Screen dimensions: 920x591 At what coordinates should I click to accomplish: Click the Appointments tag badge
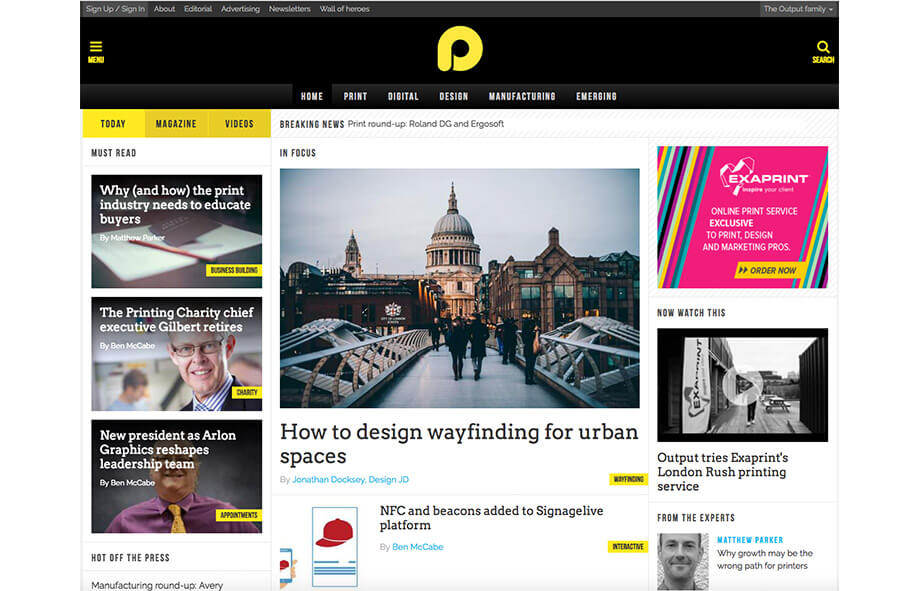(238, 515)
